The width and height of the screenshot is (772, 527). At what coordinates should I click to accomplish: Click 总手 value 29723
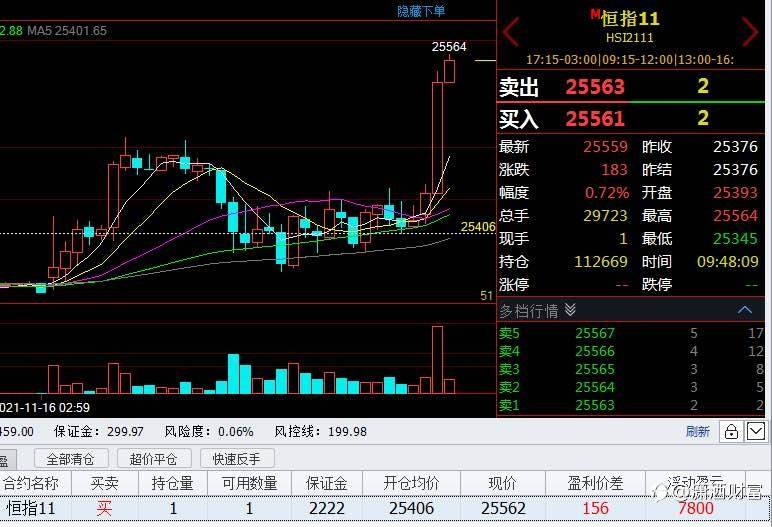click(606, 216)
